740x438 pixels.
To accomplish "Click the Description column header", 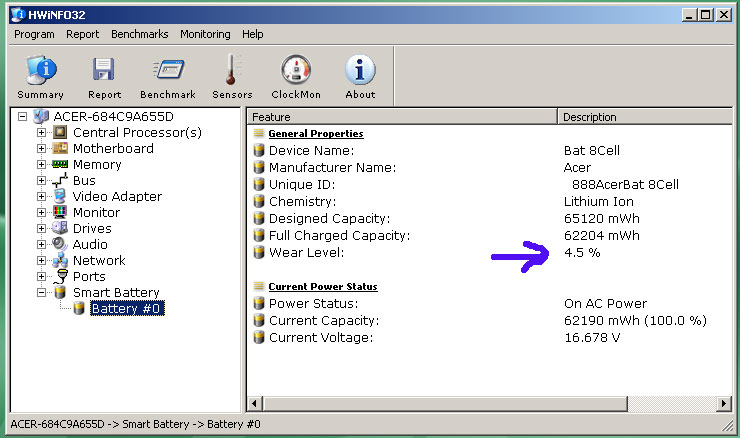I will pyautogui.click(x=645, y=117).
